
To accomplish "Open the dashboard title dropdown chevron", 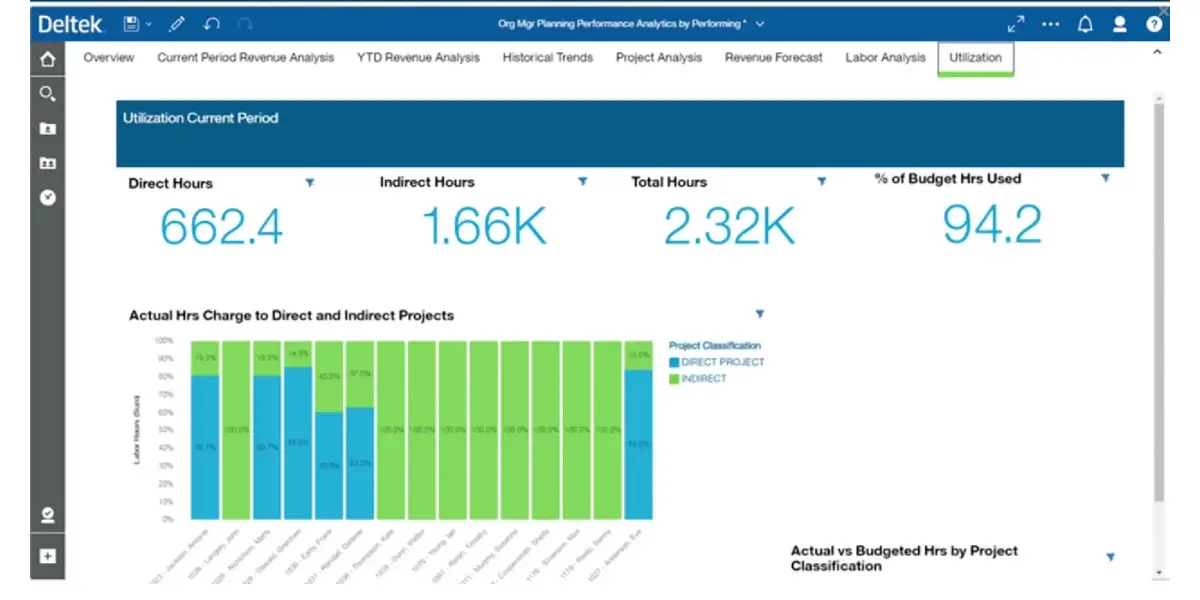I will pos(760,23).
